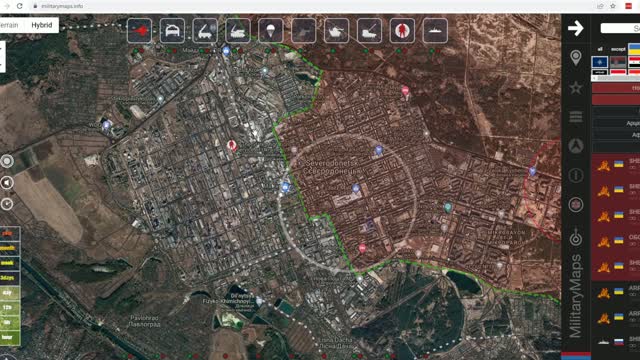
Task: Reload the page in the browser
Action: point(19,6)
